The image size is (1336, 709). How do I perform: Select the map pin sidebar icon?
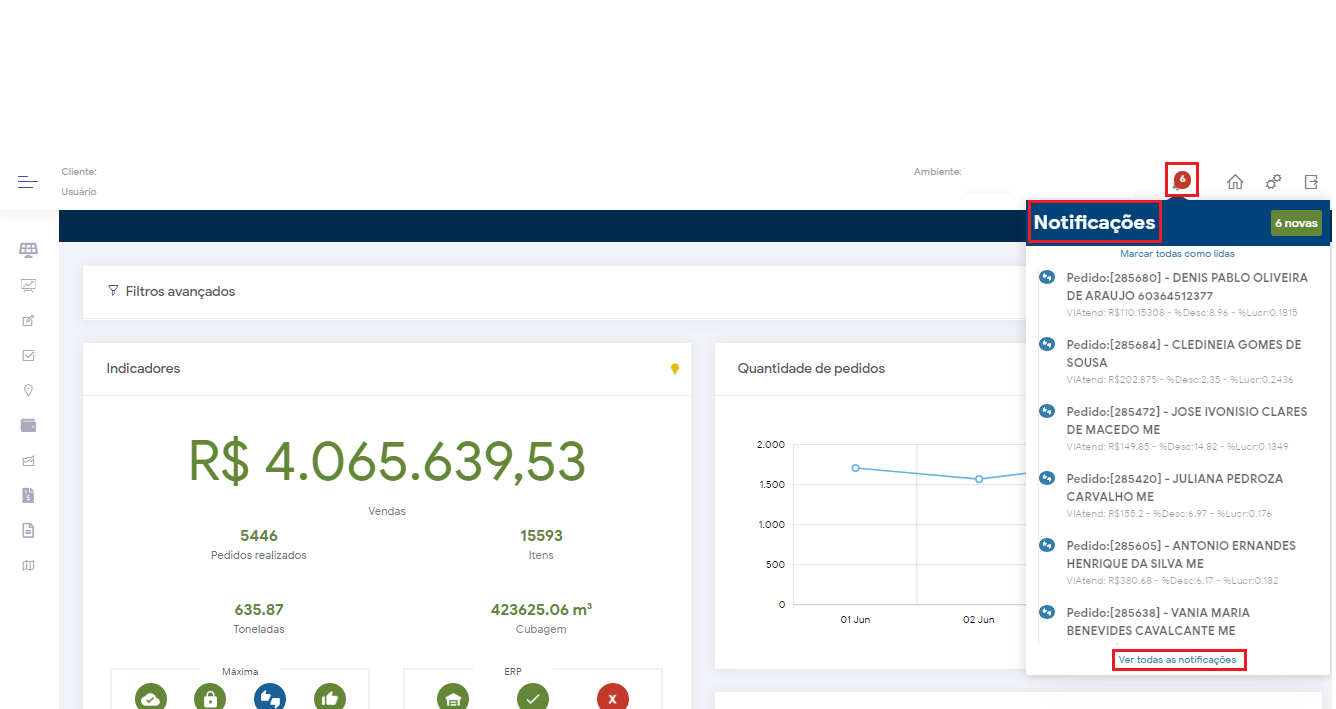coord(28,390)
